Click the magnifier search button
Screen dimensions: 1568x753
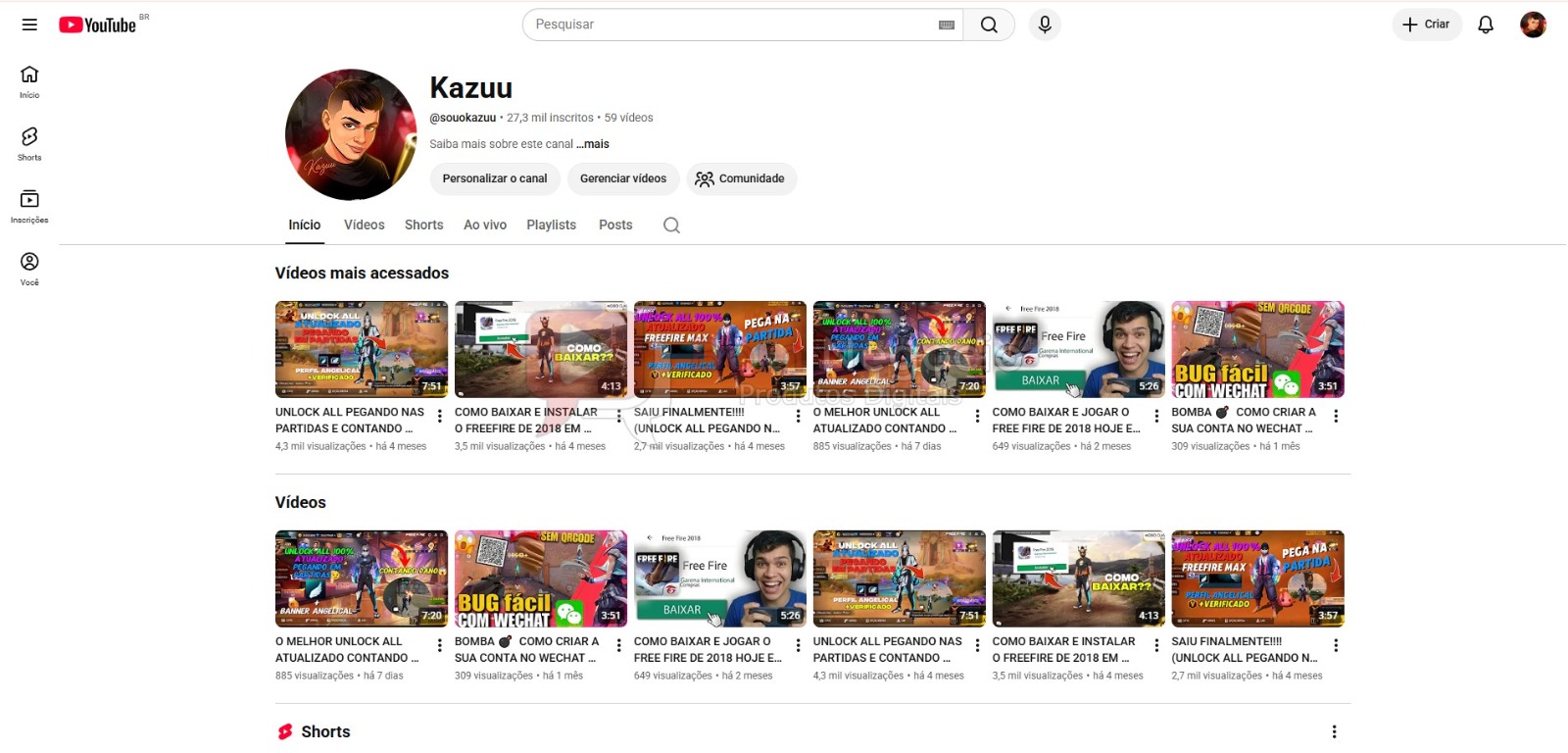(x=989, y=25)
